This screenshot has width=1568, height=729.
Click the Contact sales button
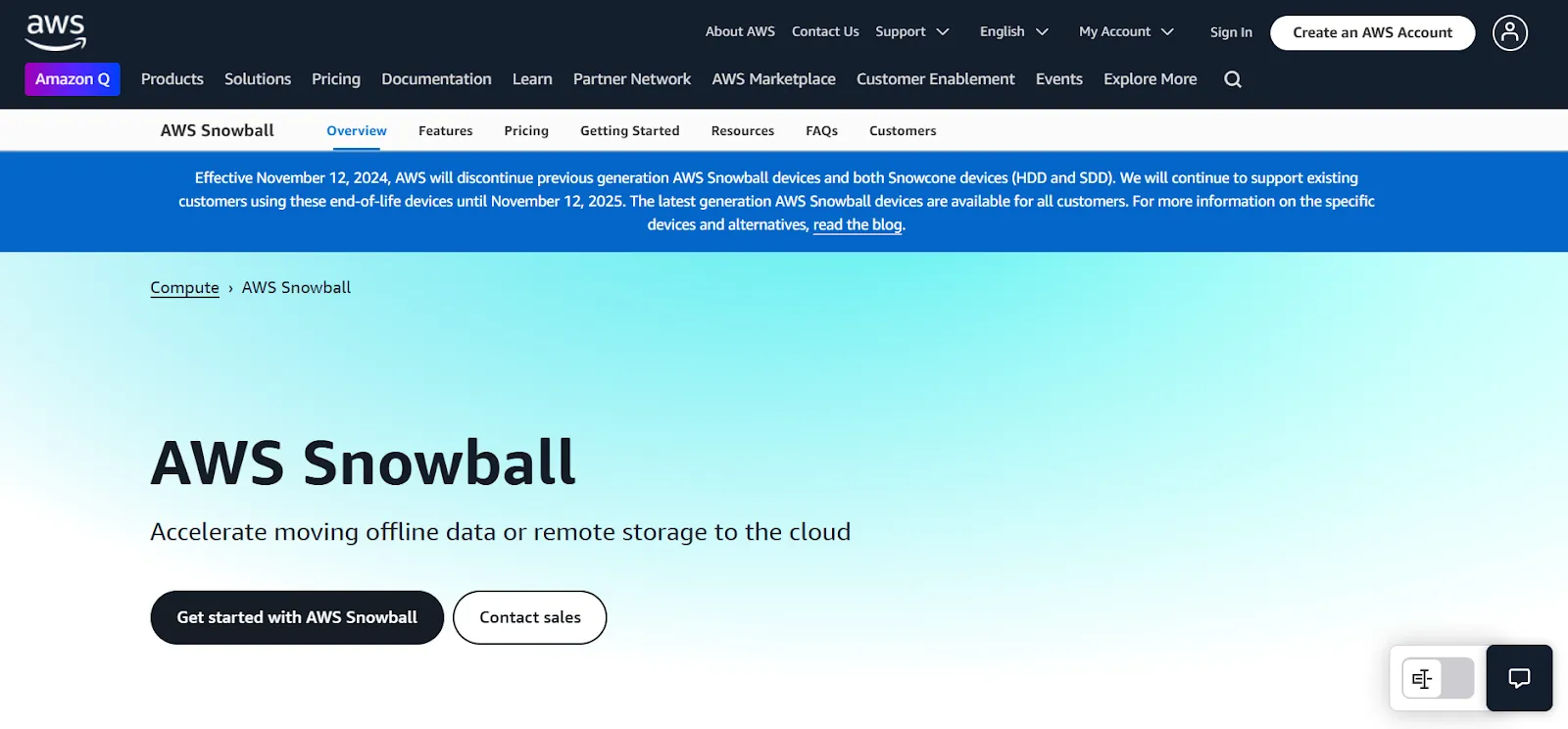530,617
